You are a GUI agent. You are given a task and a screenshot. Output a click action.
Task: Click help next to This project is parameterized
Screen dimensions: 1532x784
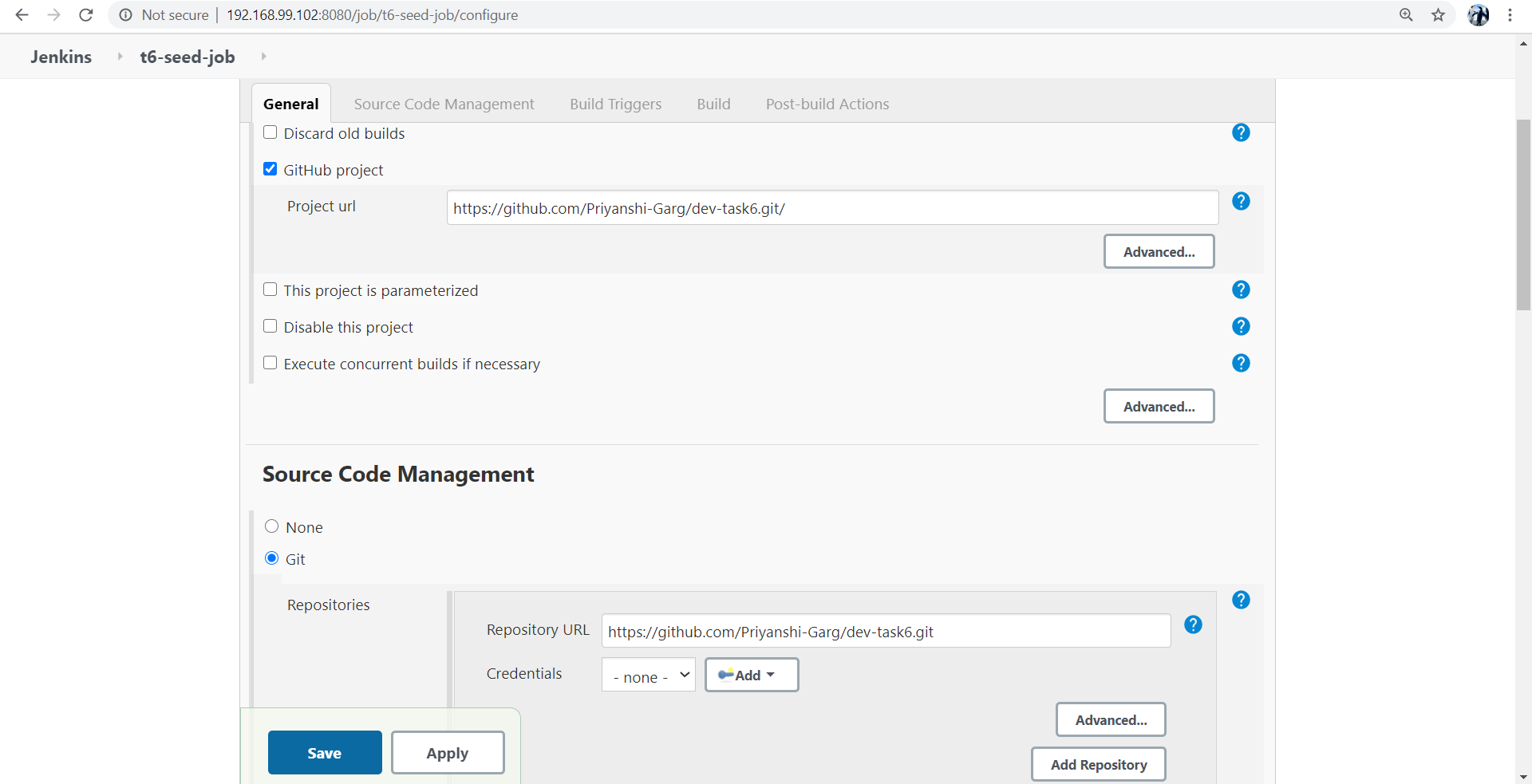pos(1241,290)
